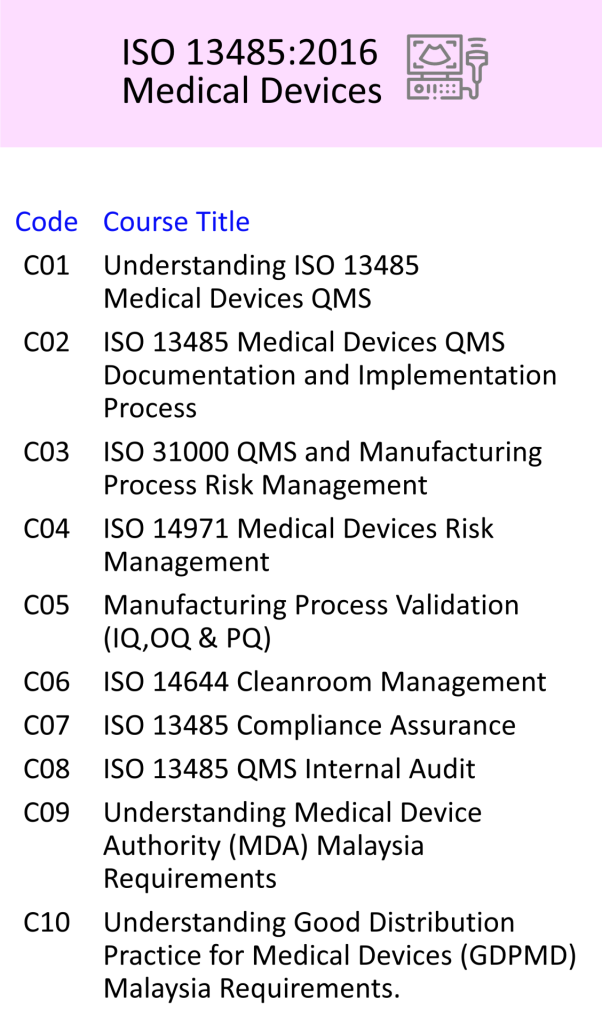The image size is (602, 1024).
Task: Open ISO 14644 Cleanroom Management course
Action: pos(325,682)
